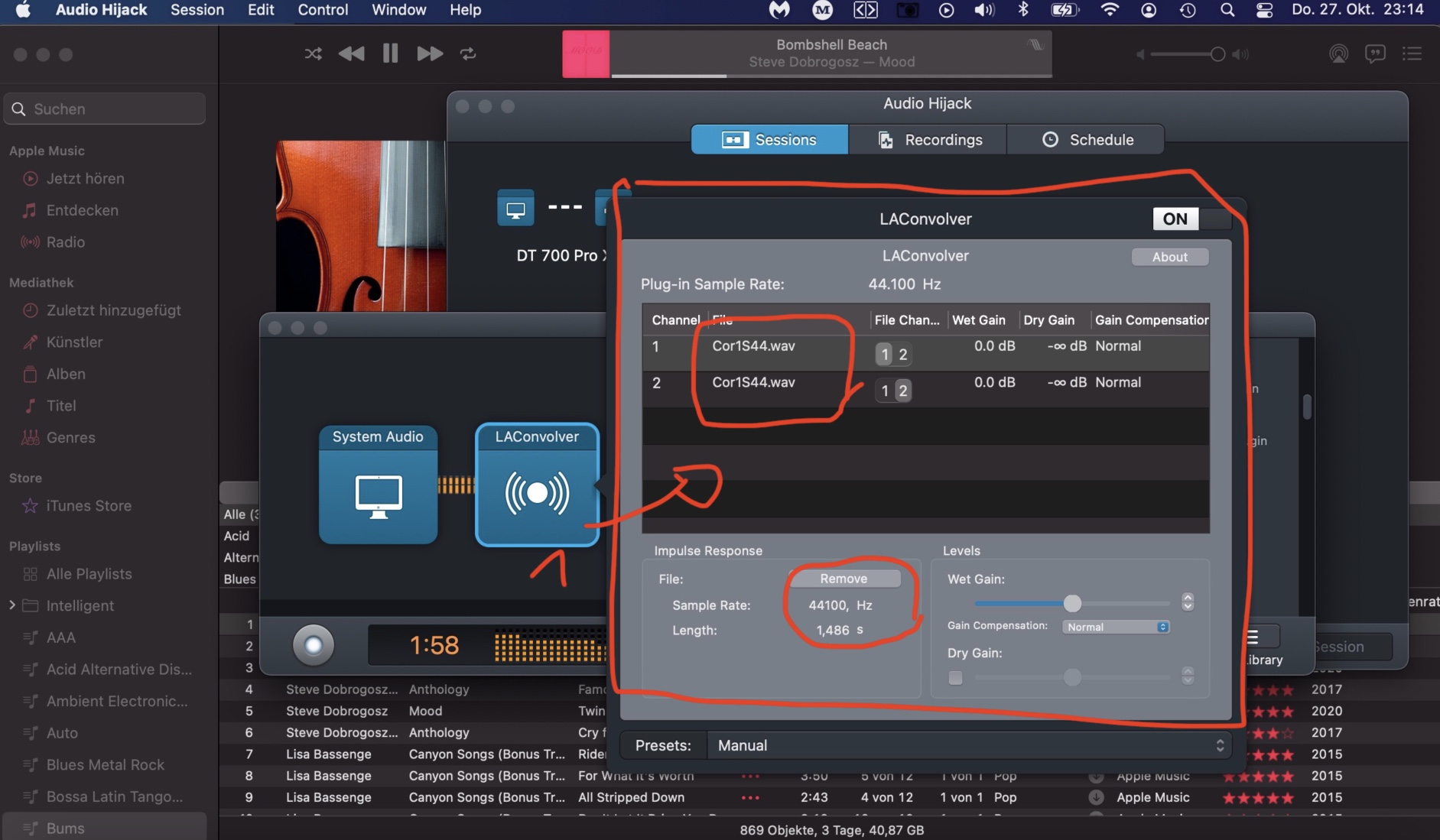
Task: Select the first Cor1S44.wav channel row
Action: click(x=925, y=353)
